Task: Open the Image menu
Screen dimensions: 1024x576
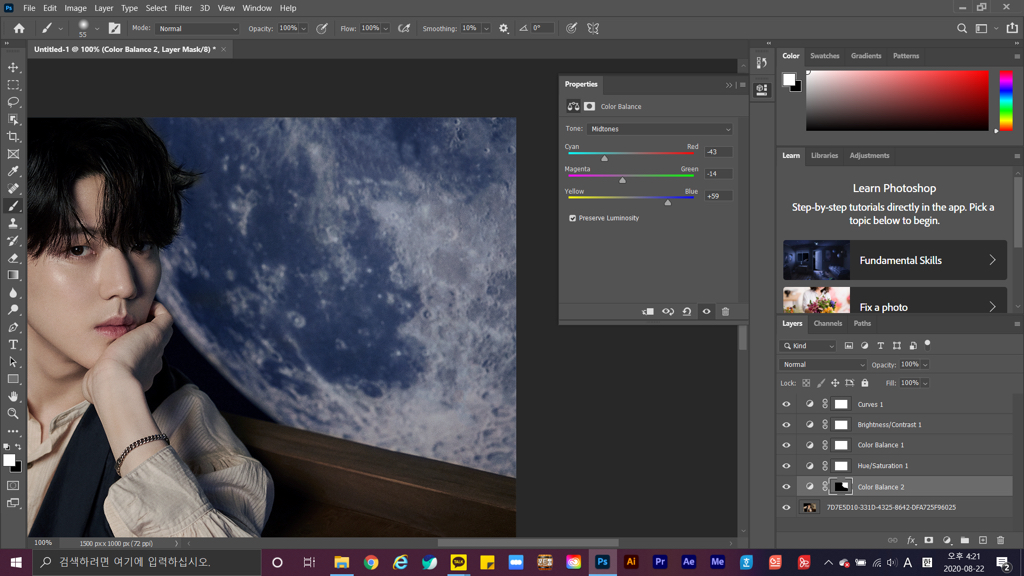Action: click(x=75, y=8)
